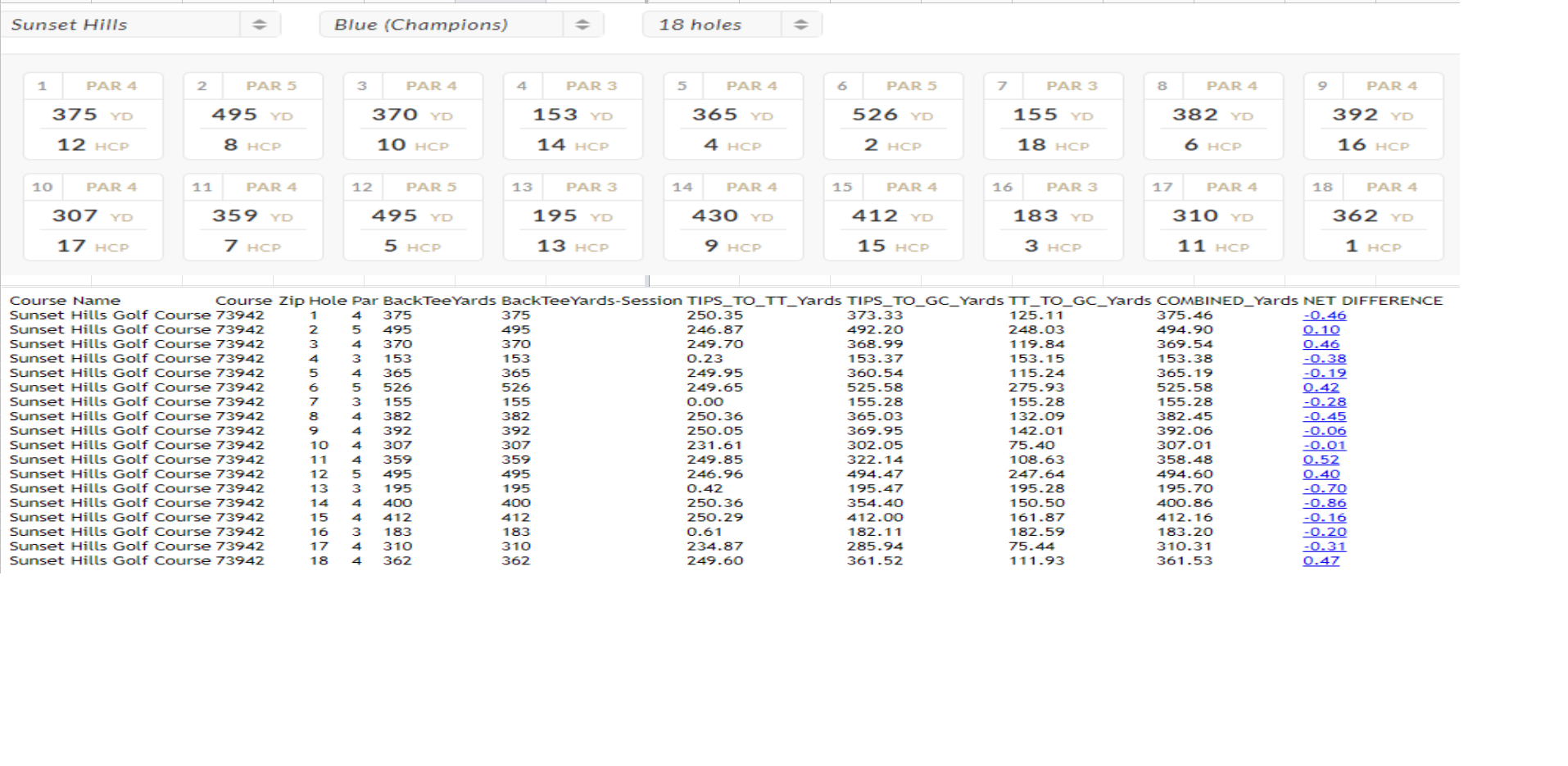1568x766 pixels.
Task: Select hole 13 card with 195 yards
Action: click(x=573, y=217)
